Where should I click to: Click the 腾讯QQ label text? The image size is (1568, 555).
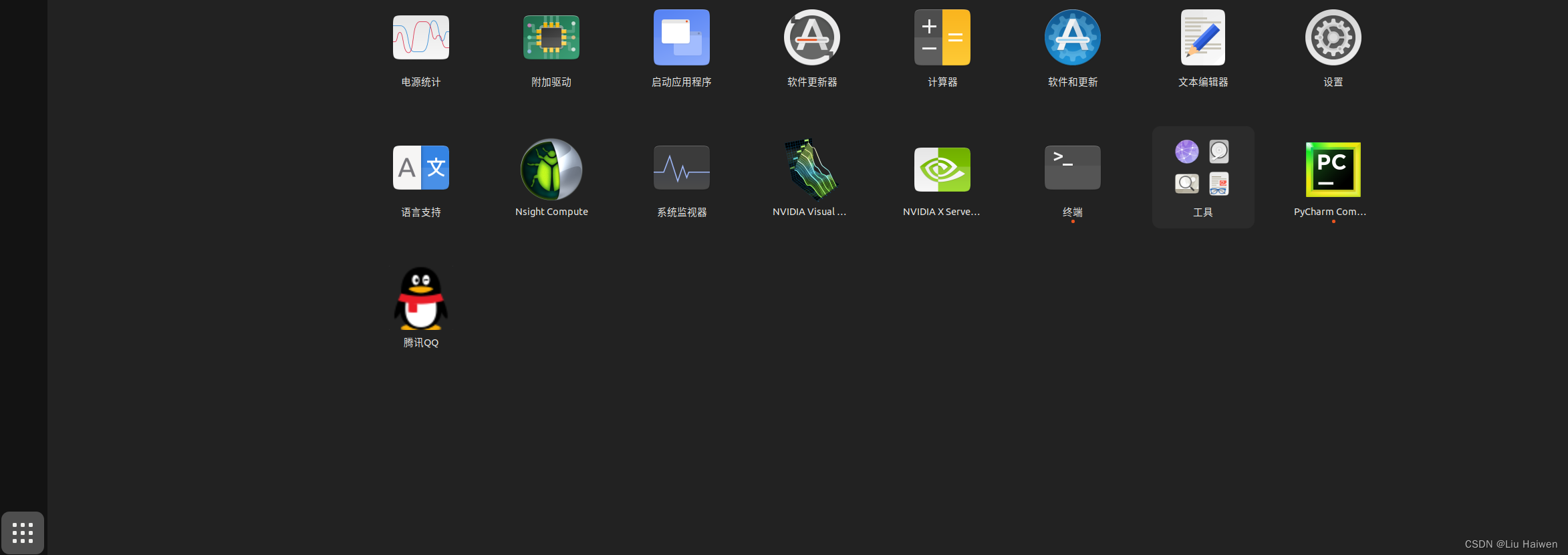tap(421, 343)
